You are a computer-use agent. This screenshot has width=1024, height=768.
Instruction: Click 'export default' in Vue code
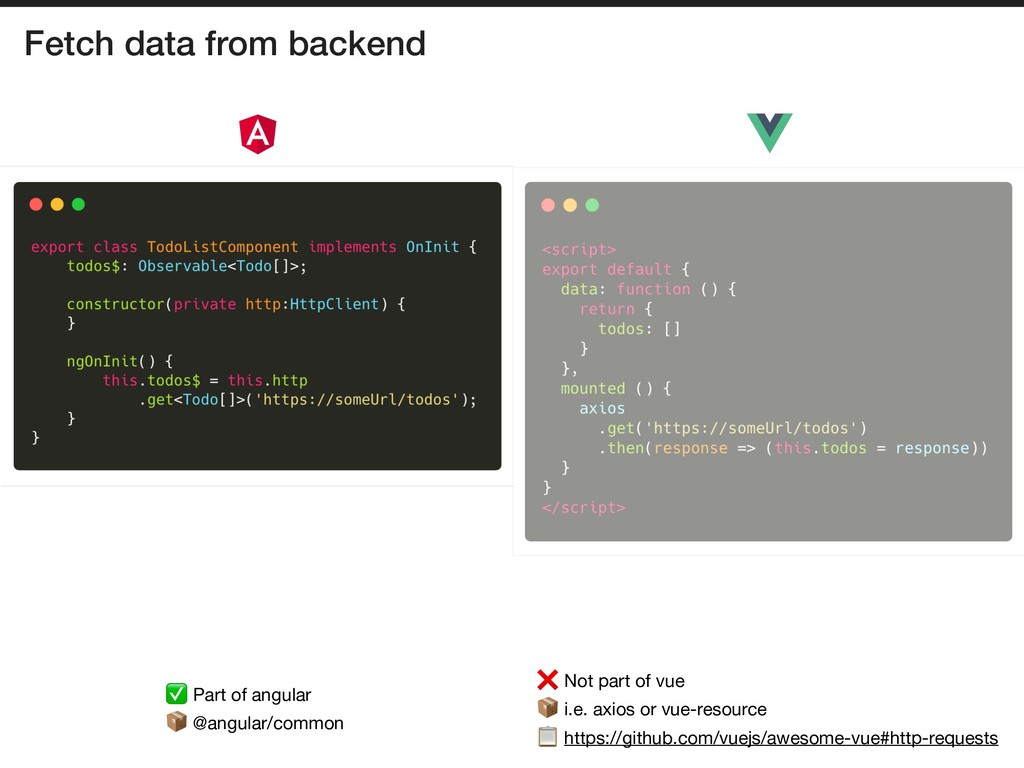tap(607, 269)
